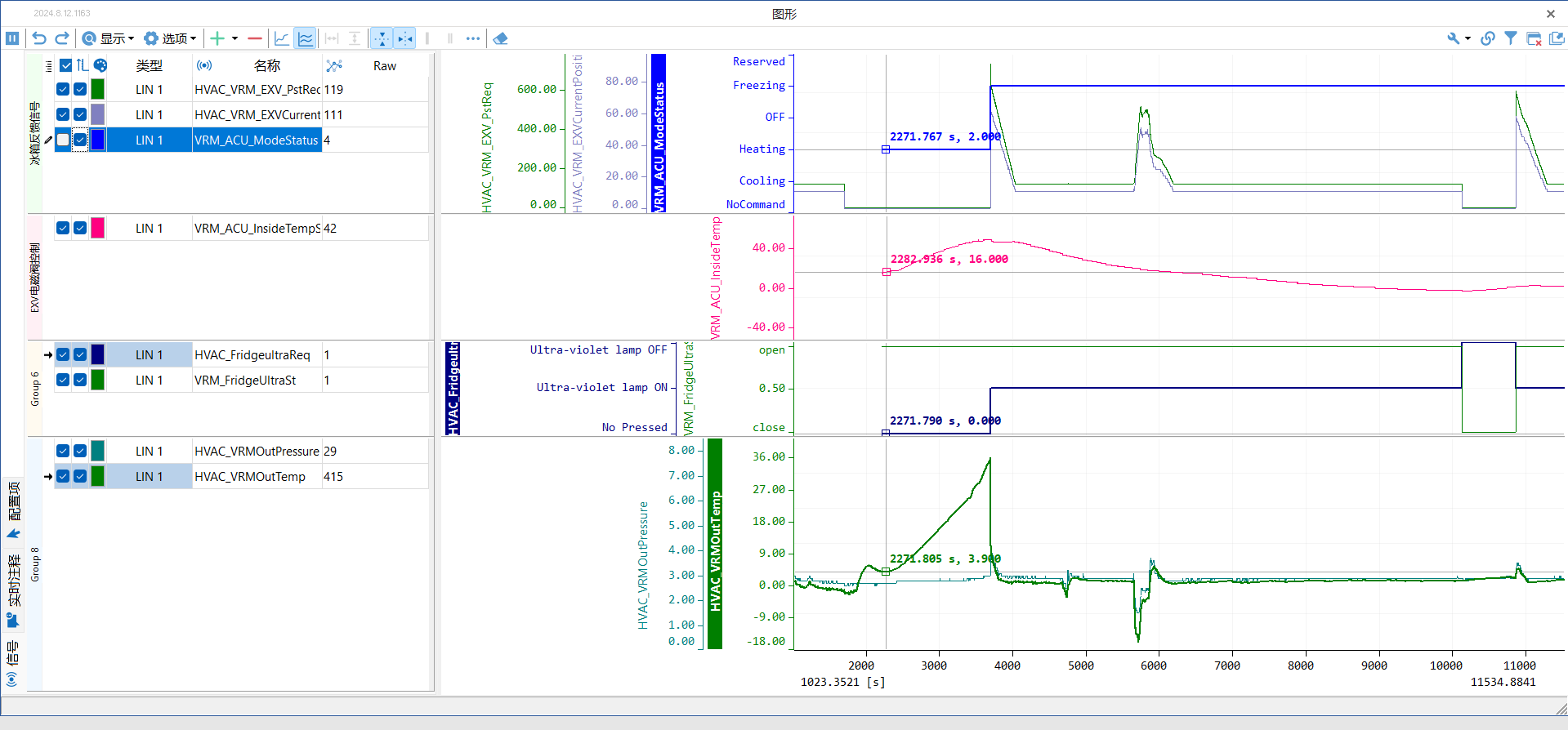Click the color palette column header icon
Viewport: 1568px width, 730px height.
click(101, 65)
